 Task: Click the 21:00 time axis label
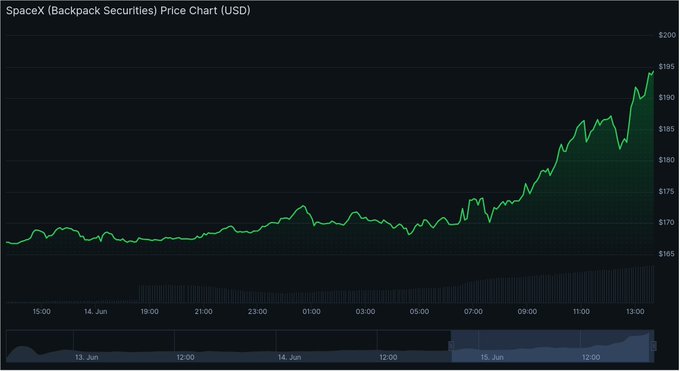point(203,312)
